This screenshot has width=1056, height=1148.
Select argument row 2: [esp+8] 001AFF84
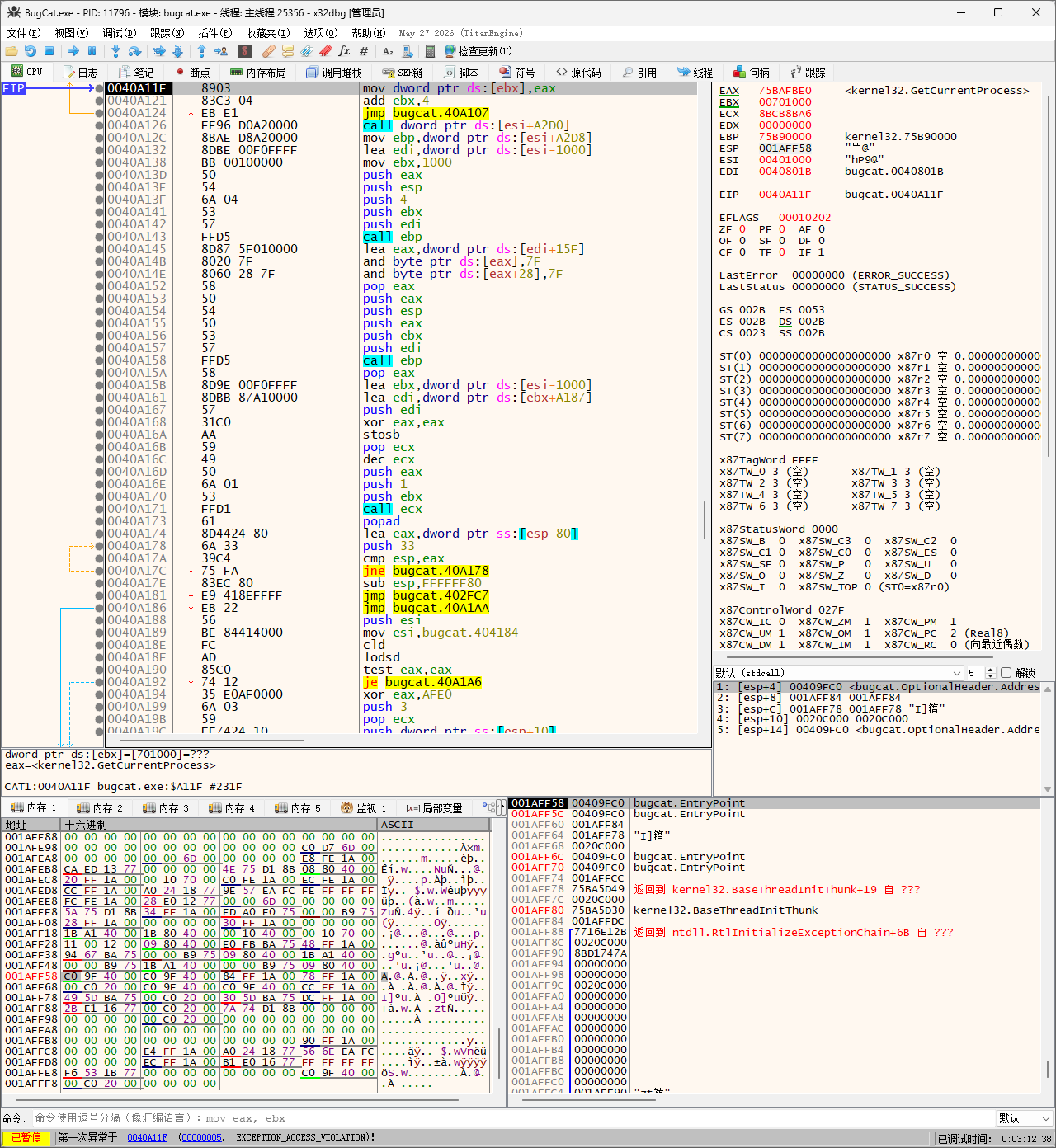point(878,698)
